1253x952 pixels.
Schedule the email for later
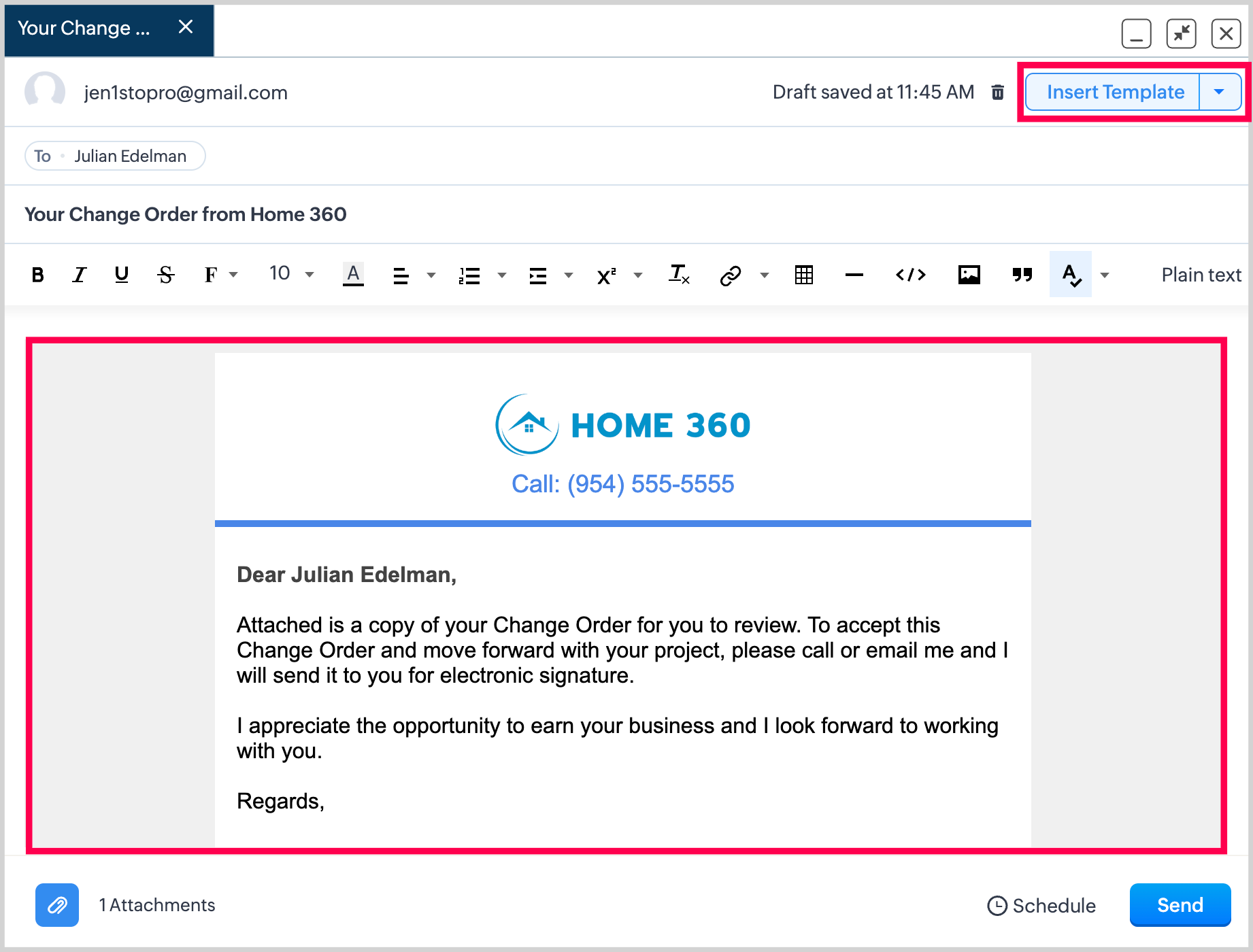(1041, 906)
